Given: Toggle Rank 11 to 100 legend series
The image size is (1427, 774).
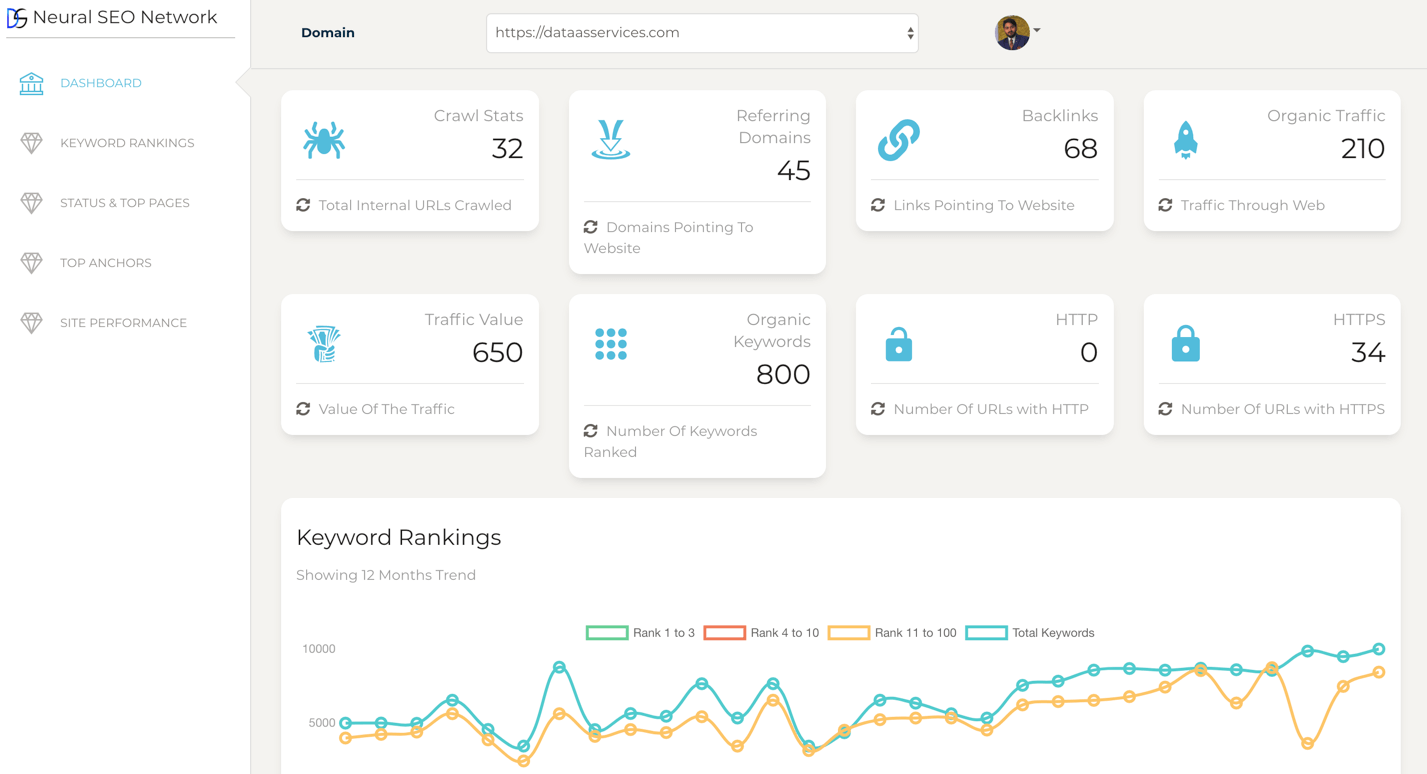Looking at the screenshot, I should click(x=893, y=633).
